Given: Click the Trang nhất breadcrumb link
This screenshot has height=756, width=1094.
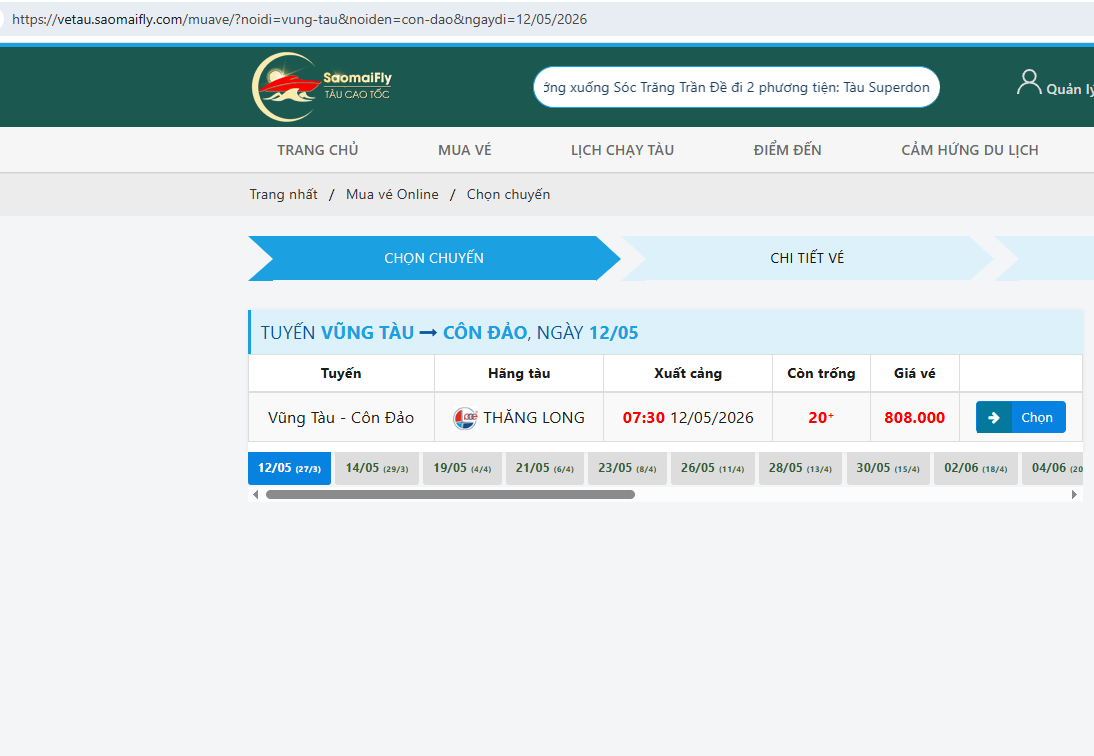Looking at the screenshot, I should click(283, 195).
